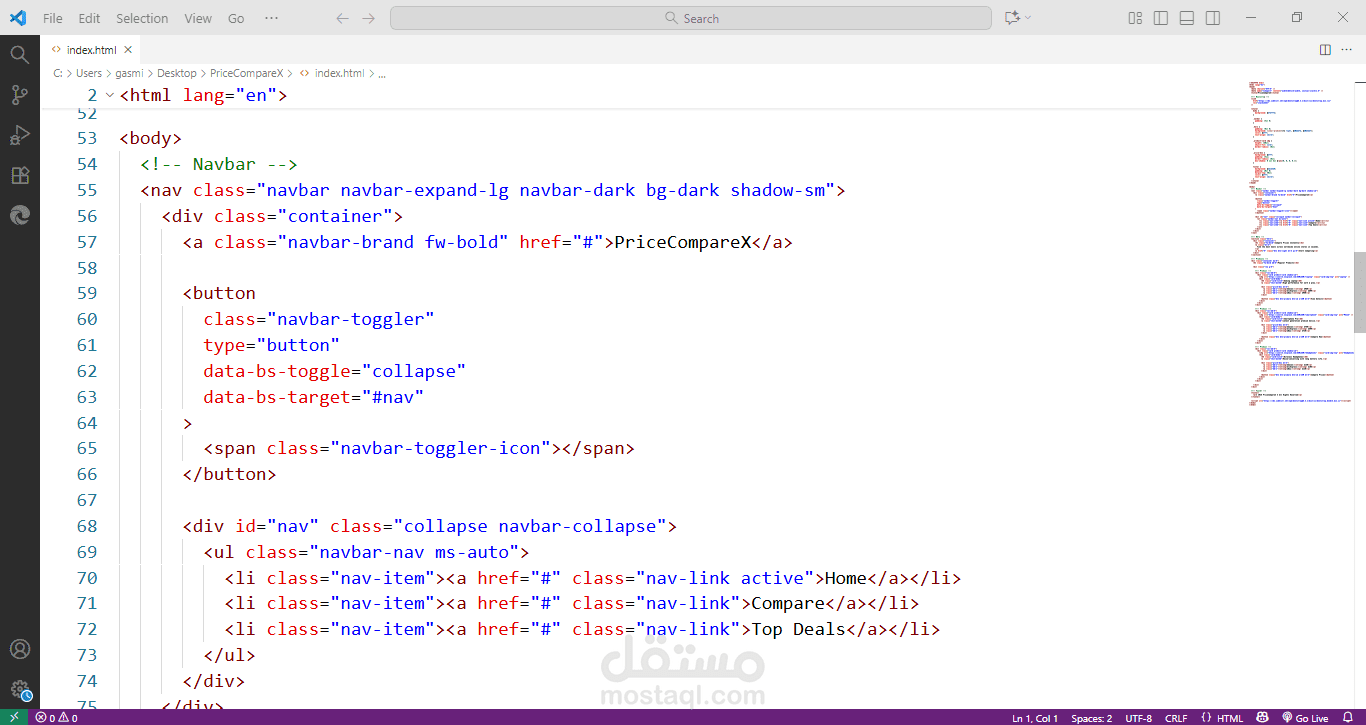Open editor More Actions ellipsis

[x=1349, y=49]
